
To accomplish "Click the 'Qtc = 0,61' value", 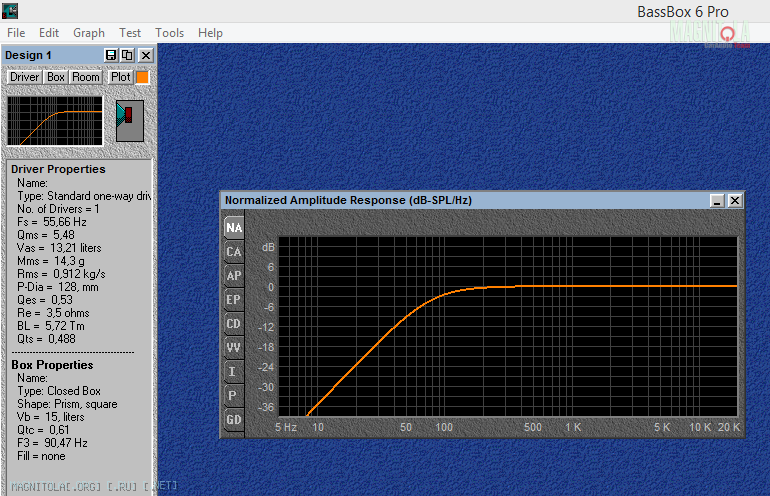I will click(43, 430).
